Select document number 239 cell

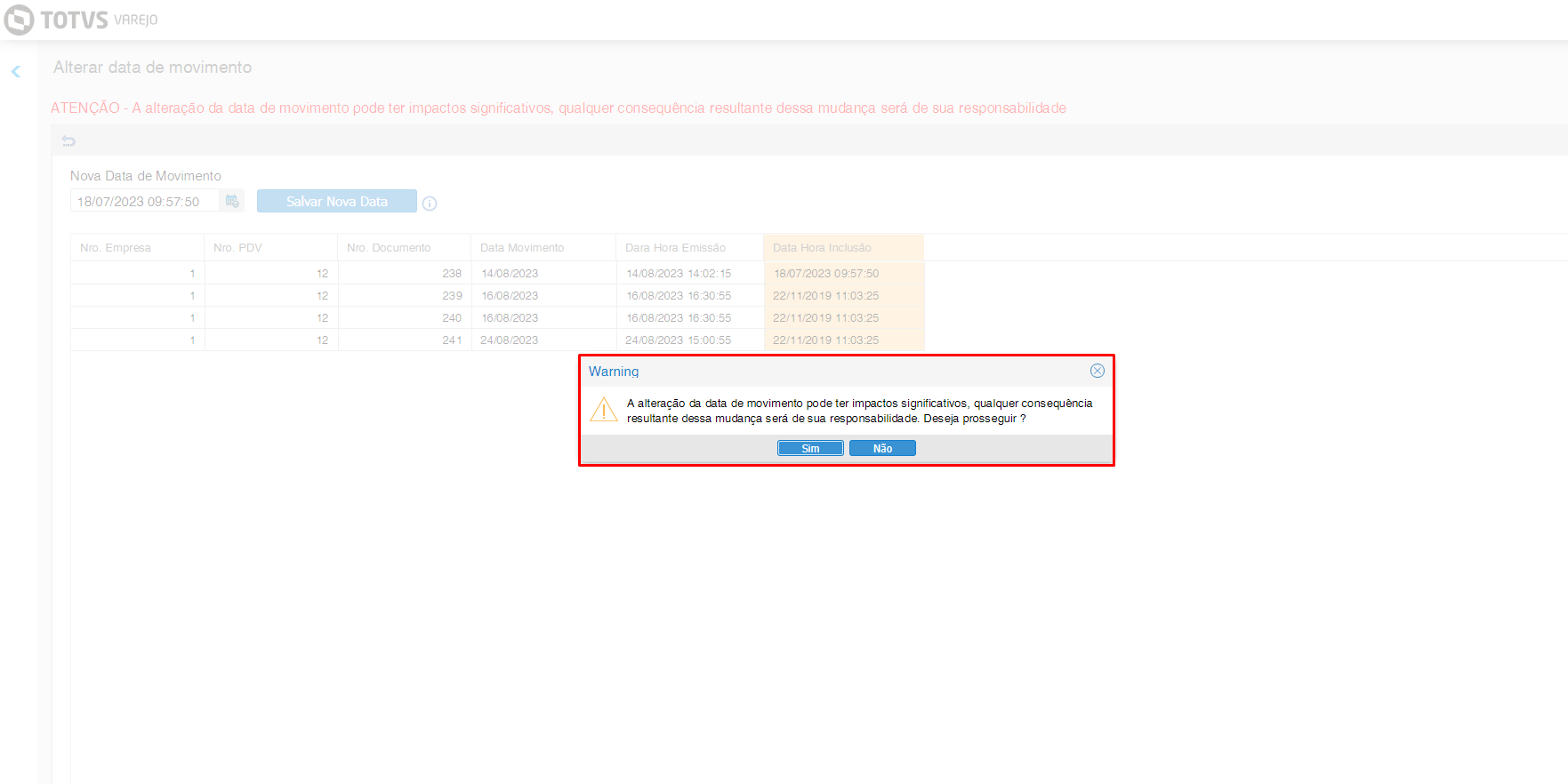pyautogui.click(x=405, y=295)
